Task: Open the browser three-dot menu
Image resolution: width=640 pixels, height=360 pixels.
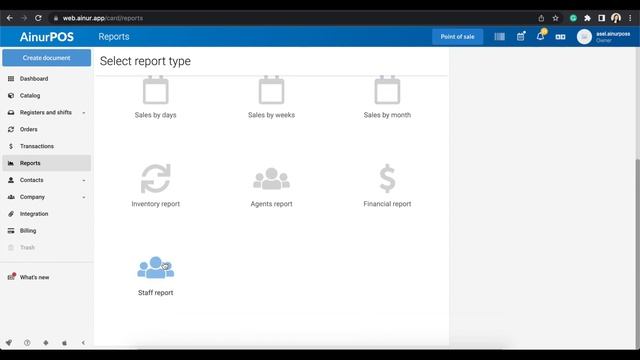Action: click(x=631, y=18)
